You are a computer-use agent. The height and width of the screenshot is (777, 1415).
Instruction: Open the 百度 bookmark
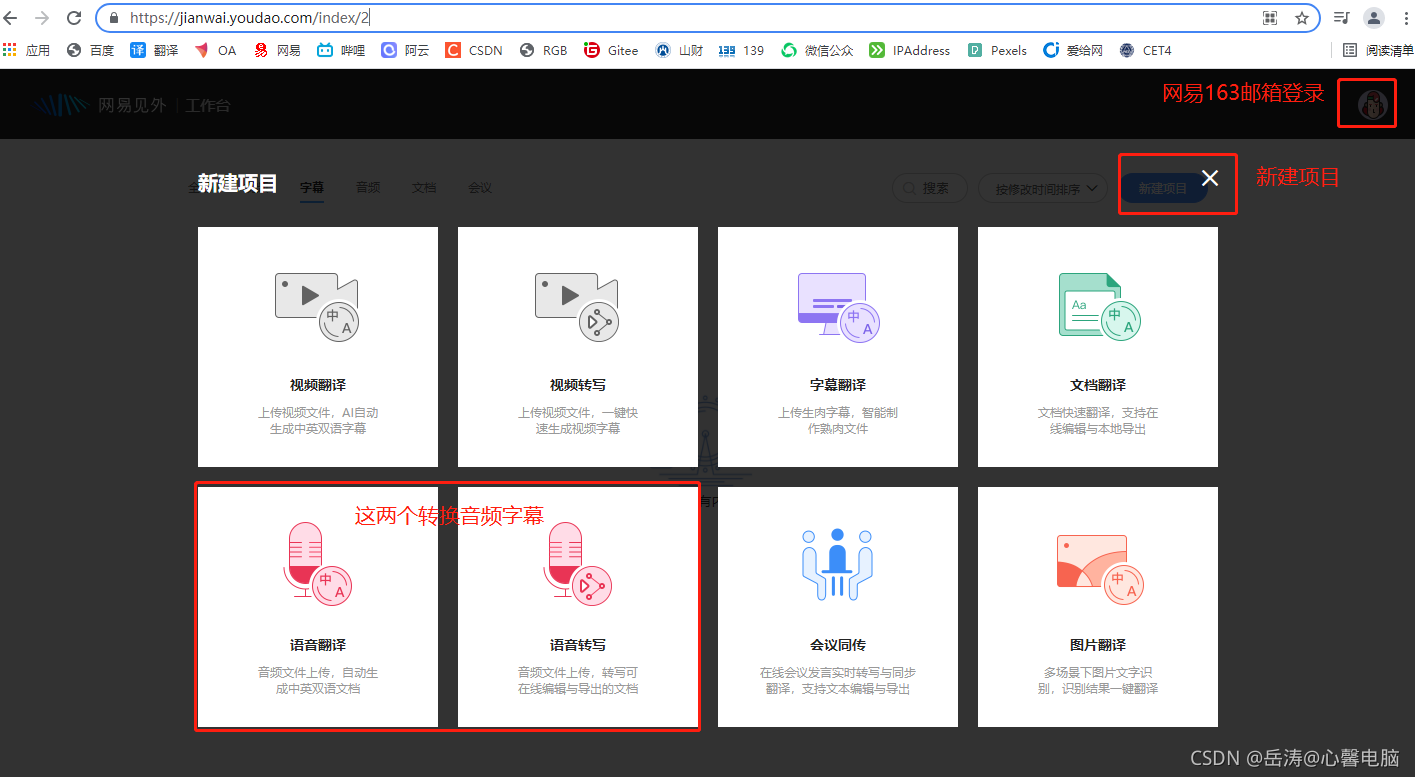tap(90, 50)
